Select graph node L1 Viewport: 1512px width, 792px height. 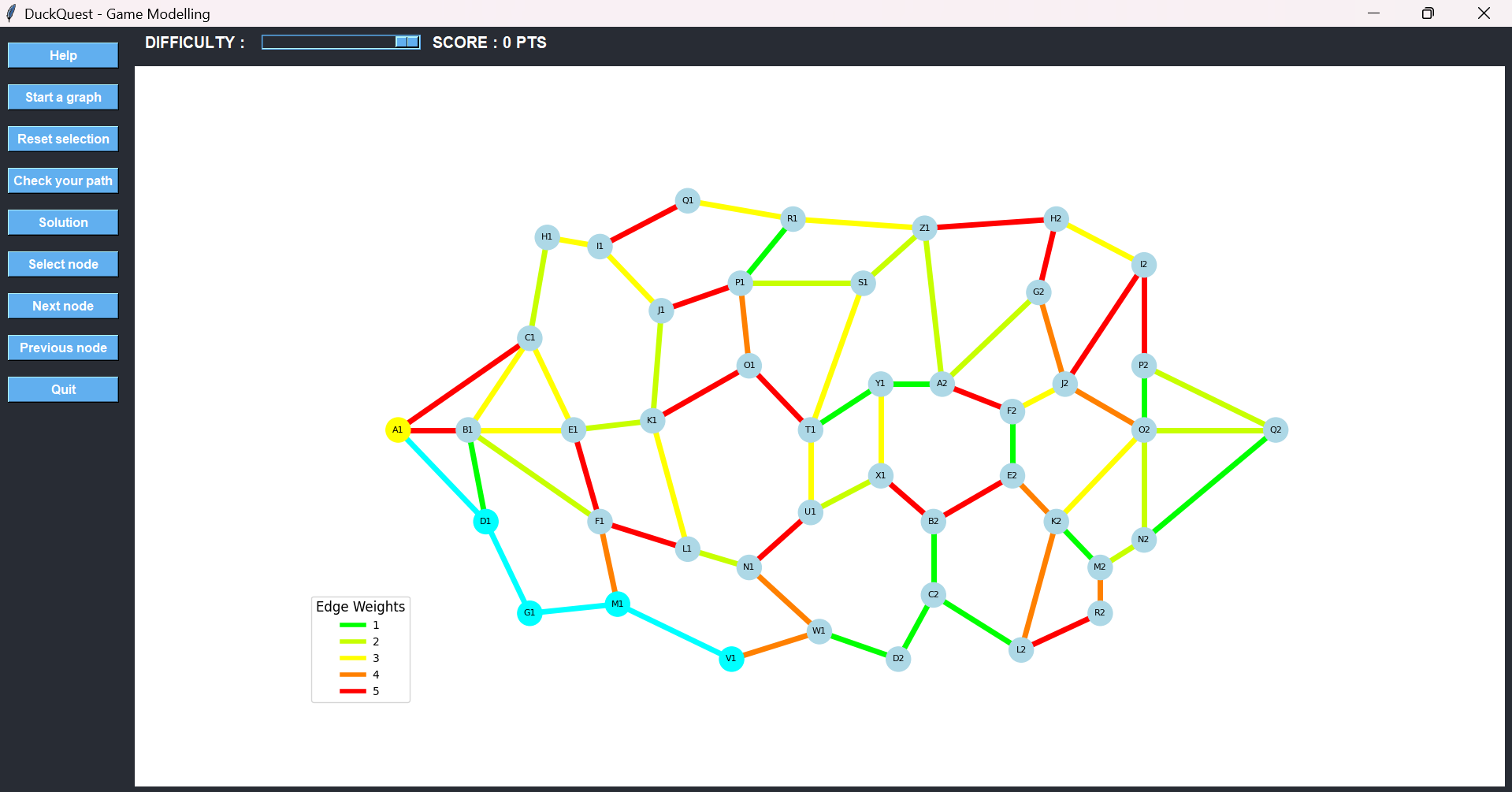[687, 548]
